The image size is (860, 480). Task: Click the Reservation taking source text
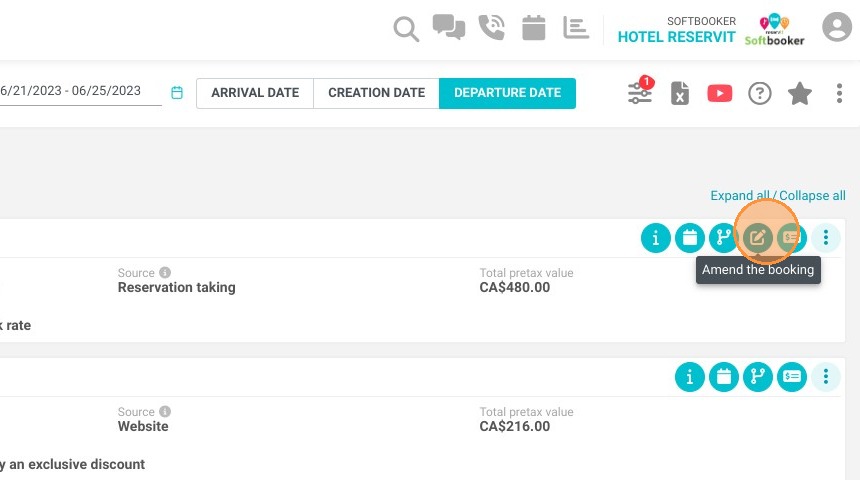coord(177,287)
